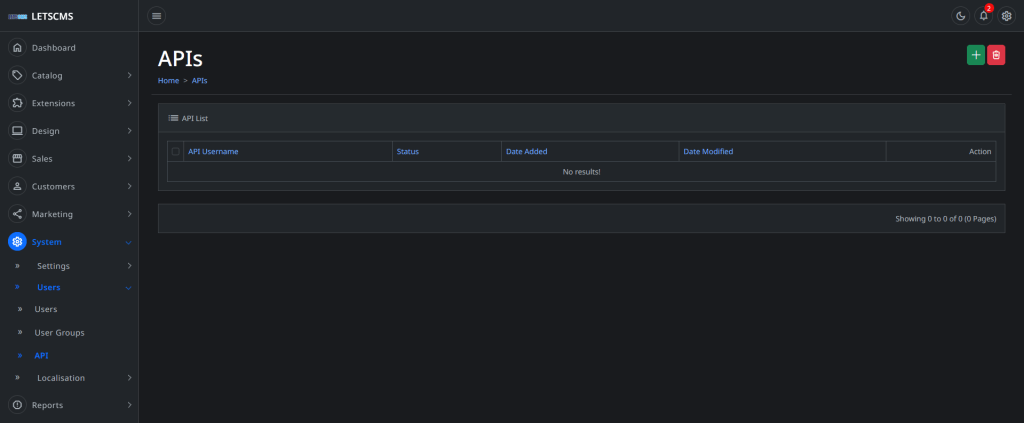The image size is (1024, 423).
Task: Click the System gear icon in sidebar
Action: point(17,242)
